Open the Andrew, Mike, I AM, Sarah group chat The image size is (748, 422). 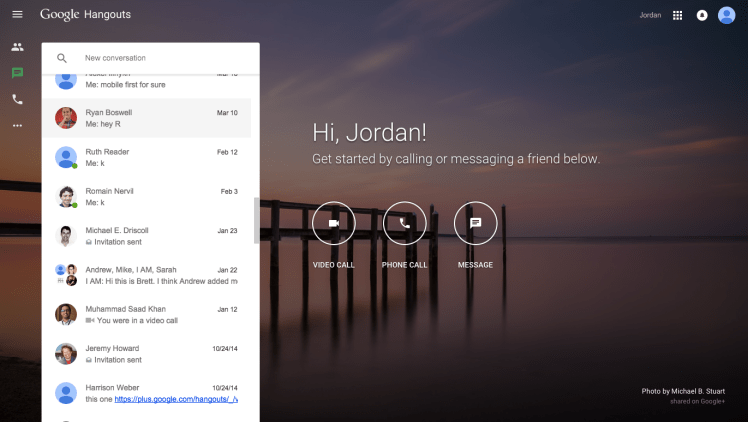pyautogui.click(x=131, y=269)
